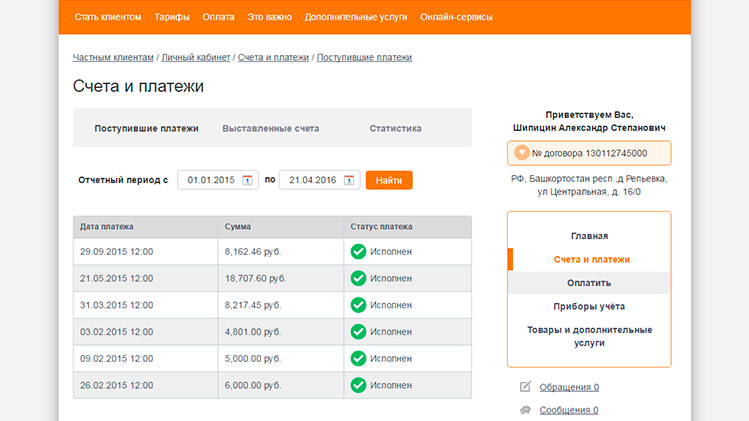This screenshot has height=421, width=749.
Task: Click the address line ул Центральная, д. 16/0
Action: [x=589, y=192]
